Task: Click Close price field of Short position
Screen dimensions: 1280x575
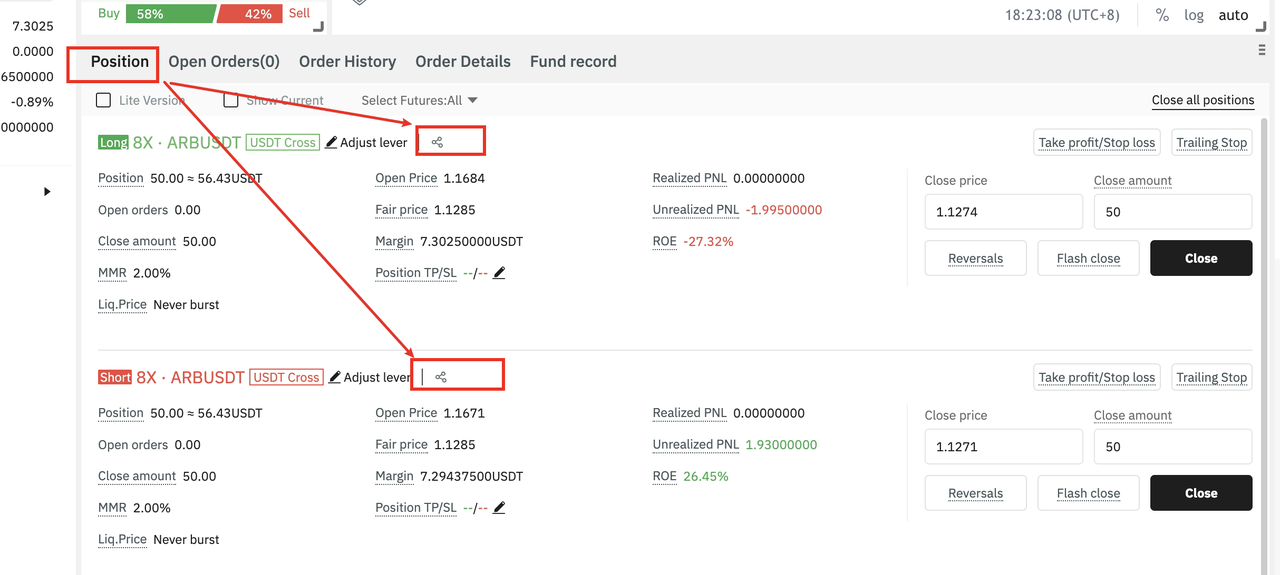Action: click(x=1003, y=447)
